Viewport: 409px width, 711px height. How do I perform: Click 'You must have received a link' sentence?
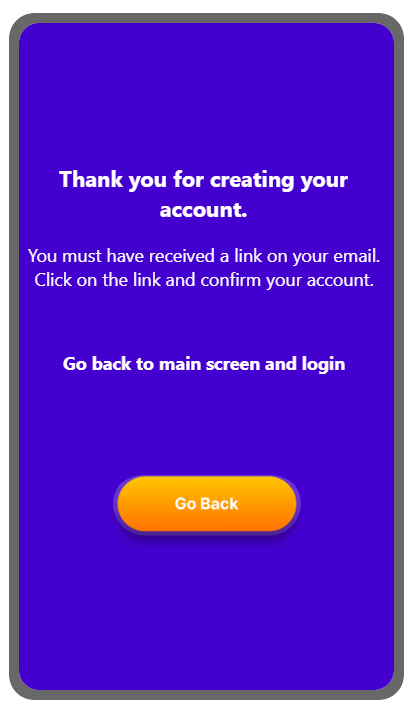pyautogui.click(x=204, y=256)
